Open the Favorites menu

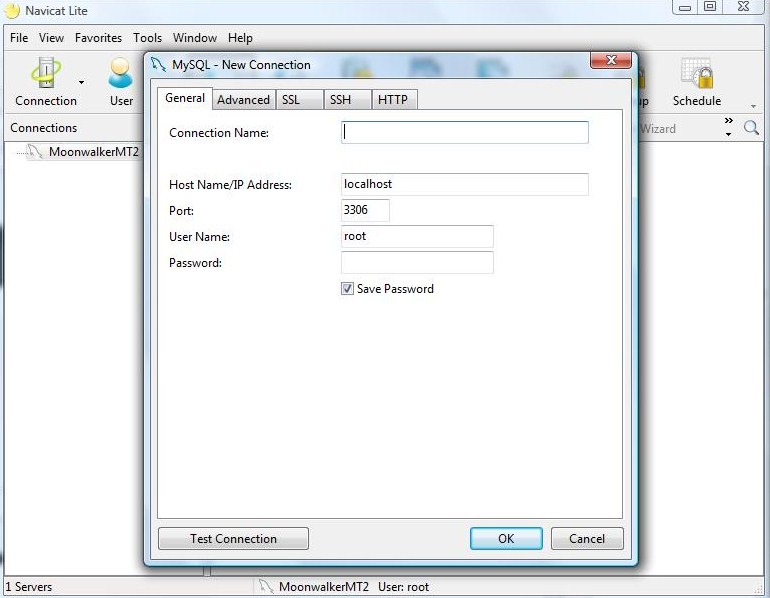98,38
